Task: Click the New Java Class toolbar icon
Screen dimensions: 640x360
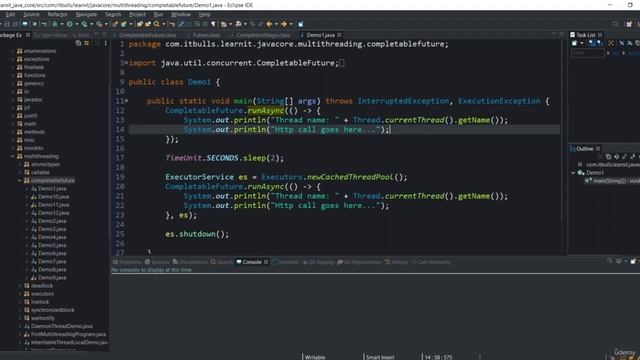Action: (x=123, y=24)
